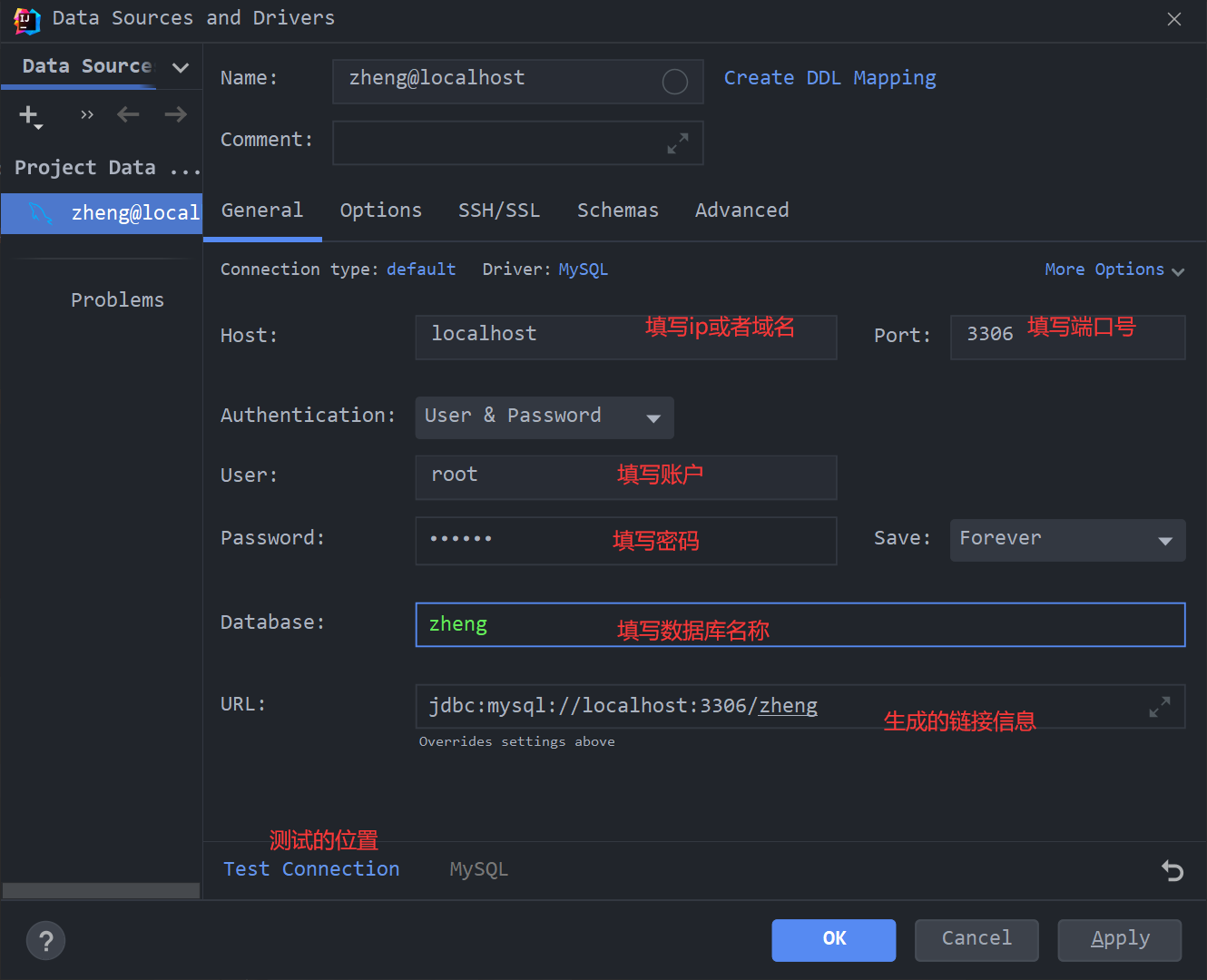This screenshot has height=980, width=1207.
Task: Expand More Options menu
Action: (x=1114, y=269)
